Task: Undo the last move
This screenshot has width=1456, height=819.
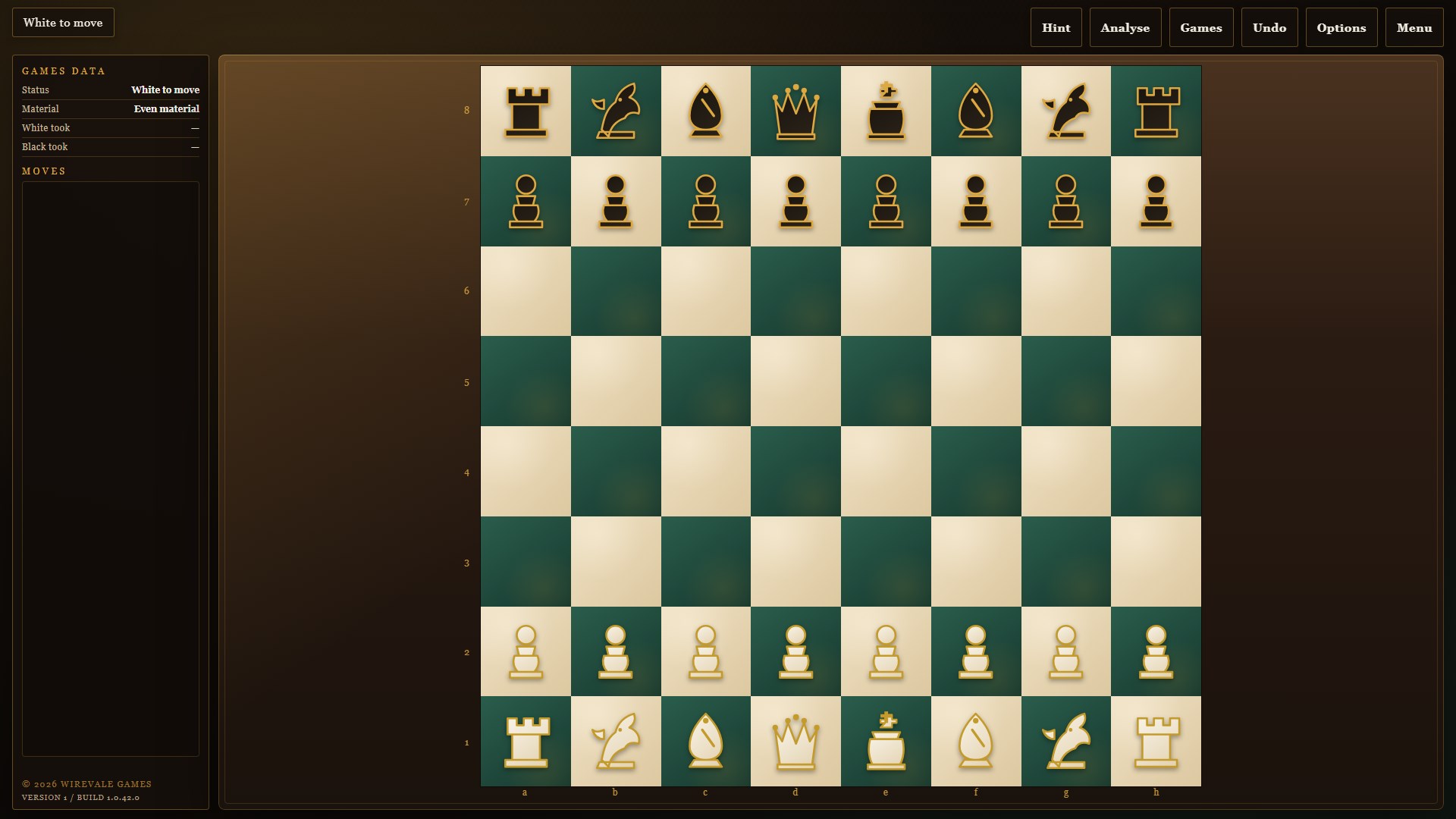Action: 1269,27
